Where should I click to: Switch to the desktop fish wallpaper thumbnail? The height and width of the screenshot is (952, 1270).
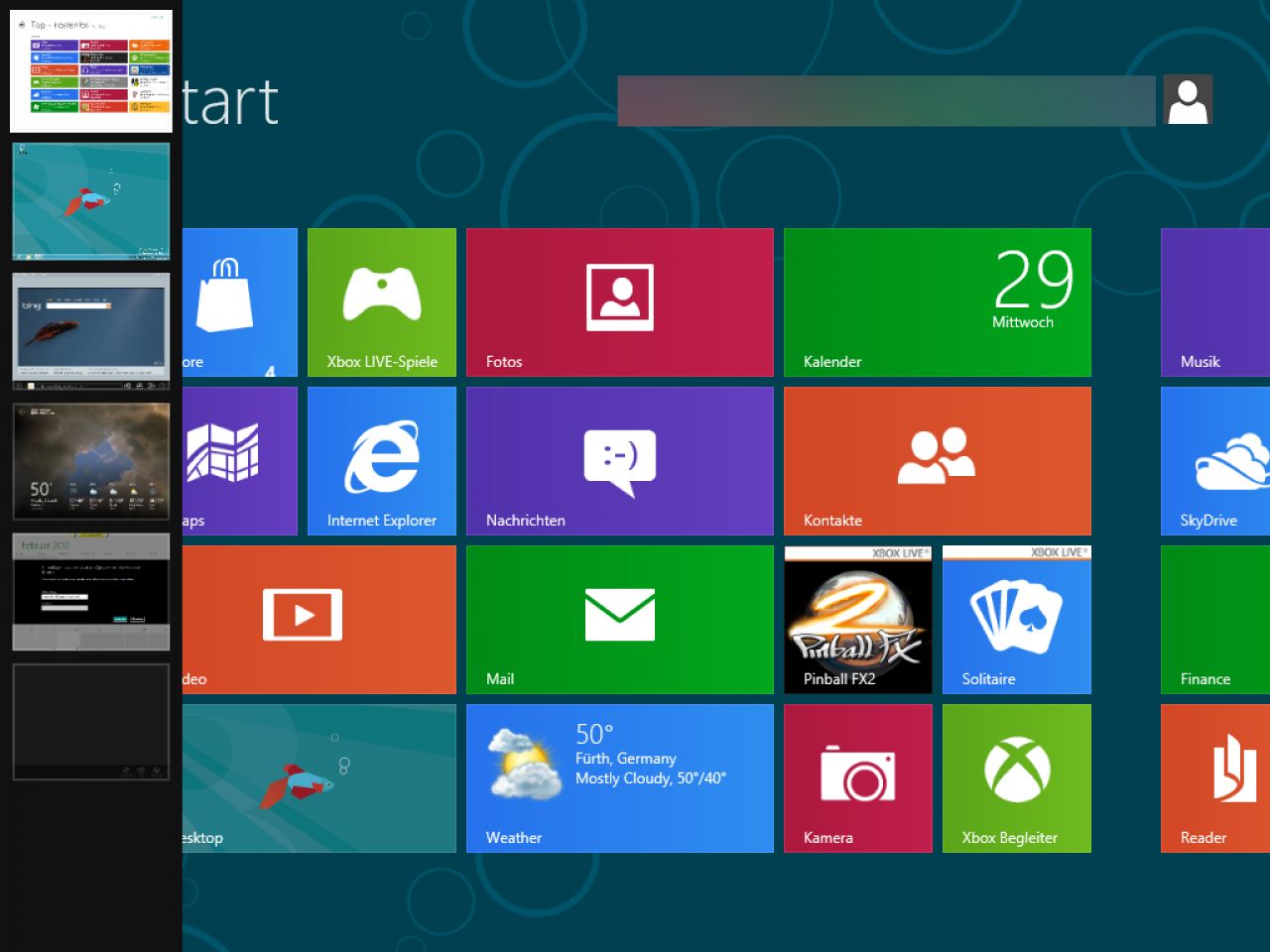pyautogui.click(x=91, y=201)
